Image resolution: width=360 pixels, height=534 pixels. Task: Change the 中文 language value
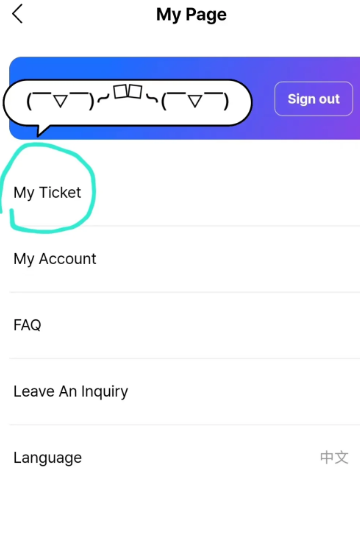[x=334, y=457]
